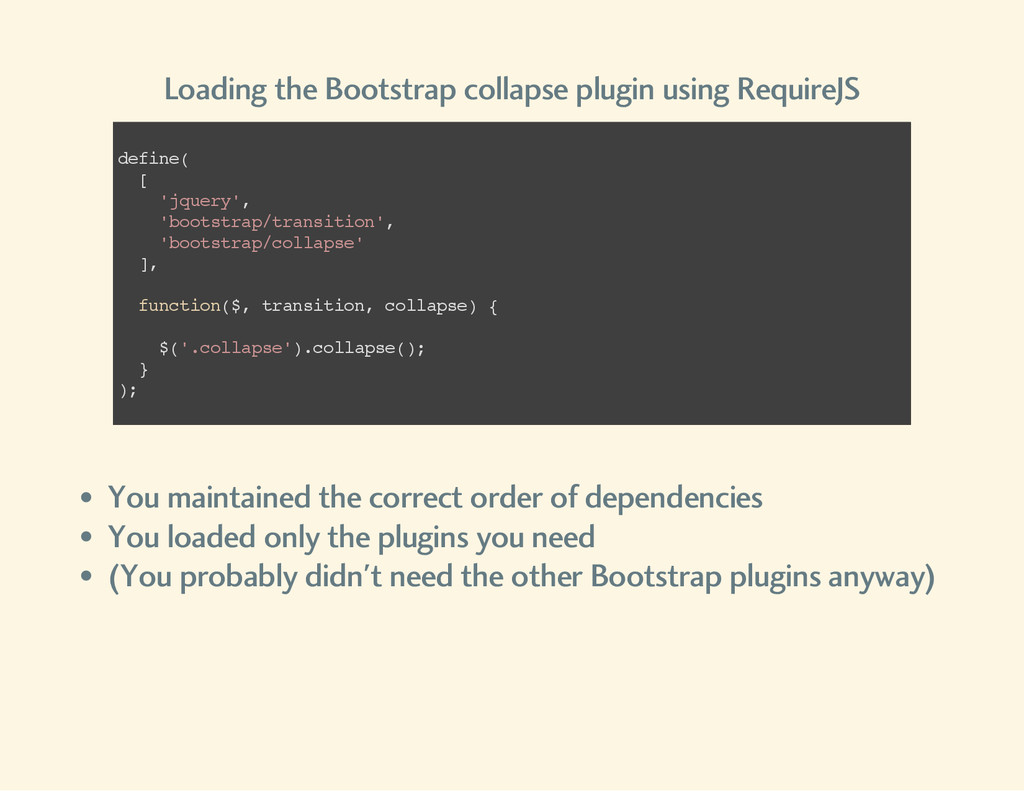This screenshot has height=791, width=1024.
Task: Click the function($, transition, collapse) line
Action: (318, 306)
